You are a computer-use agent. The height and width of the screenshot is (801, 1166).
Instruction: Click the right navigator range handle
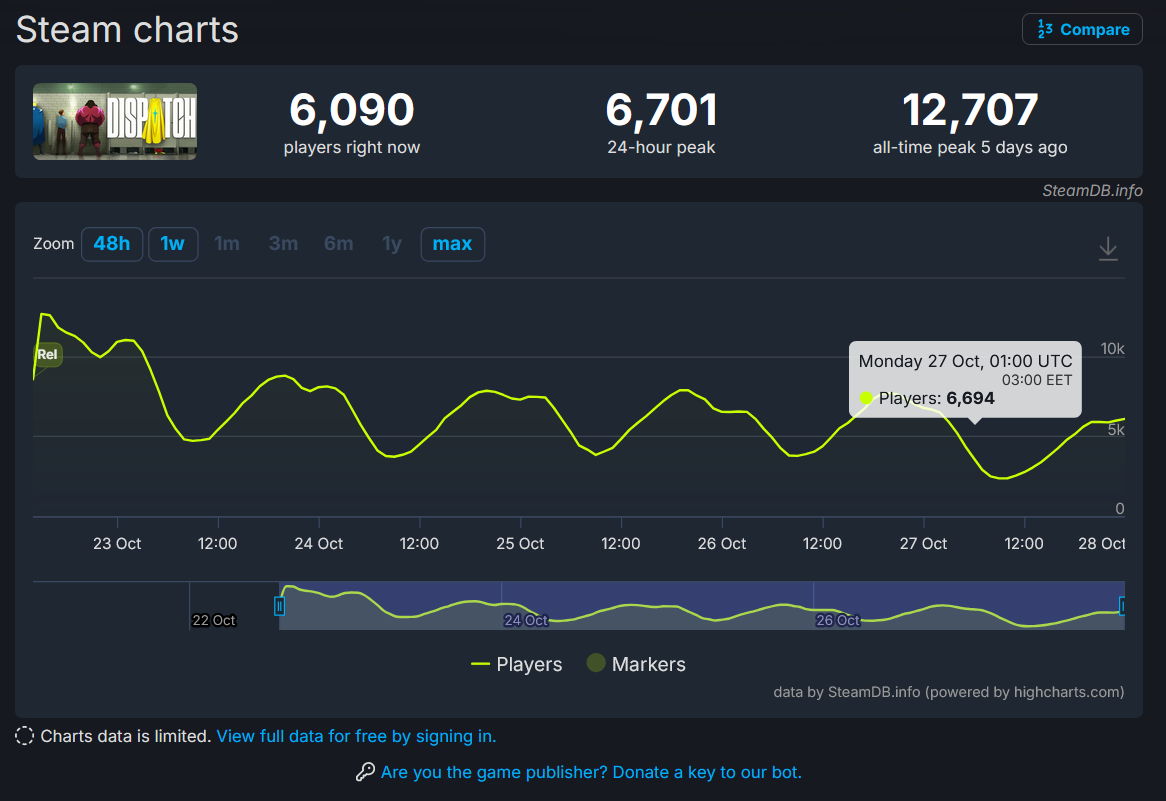tap(1122, 606)
